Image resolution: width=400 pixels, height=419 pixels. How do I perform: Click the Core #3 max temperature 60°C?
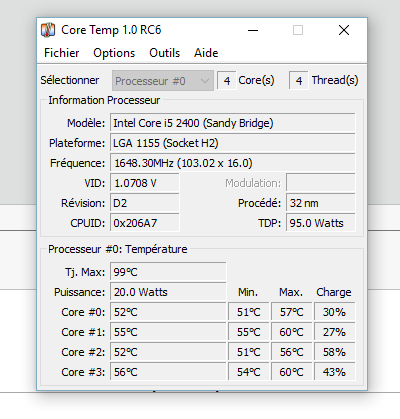292,372
